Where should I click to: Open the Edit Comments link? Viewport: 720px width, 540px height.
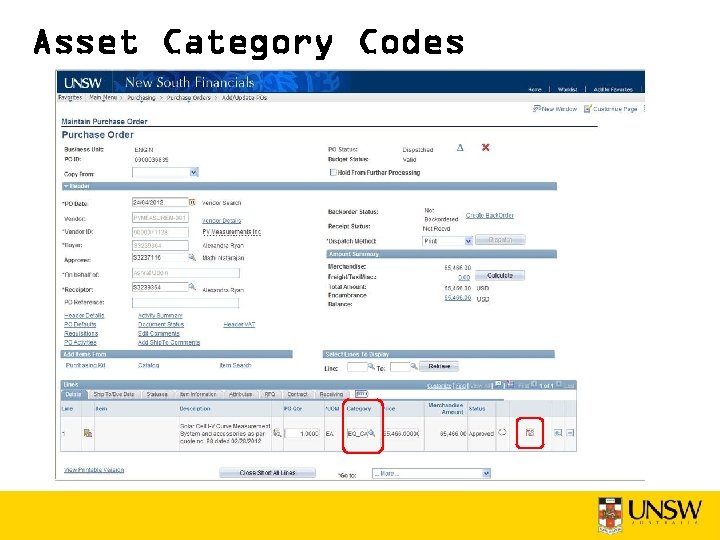pyautogui.click(x=158, y=333)
